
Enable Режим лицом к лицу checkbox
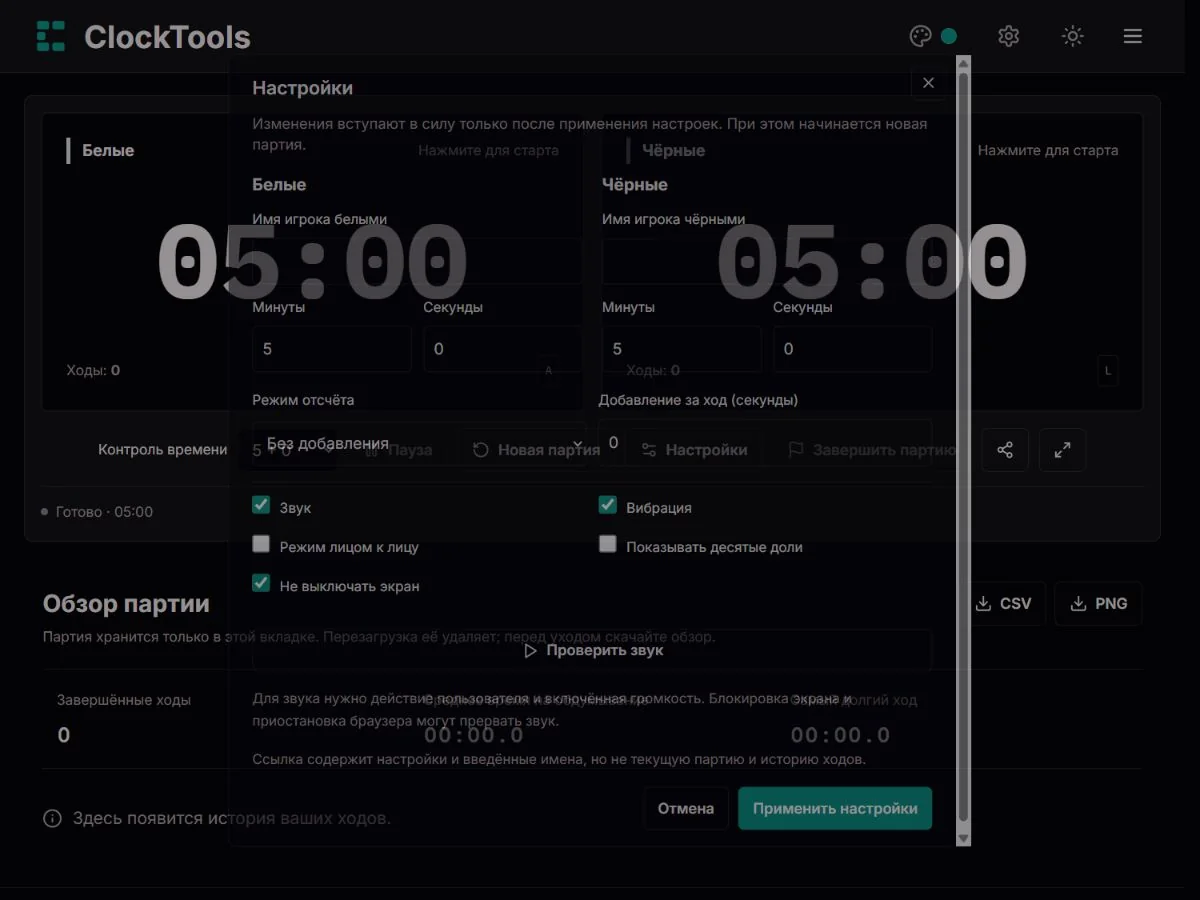point(261,545)
